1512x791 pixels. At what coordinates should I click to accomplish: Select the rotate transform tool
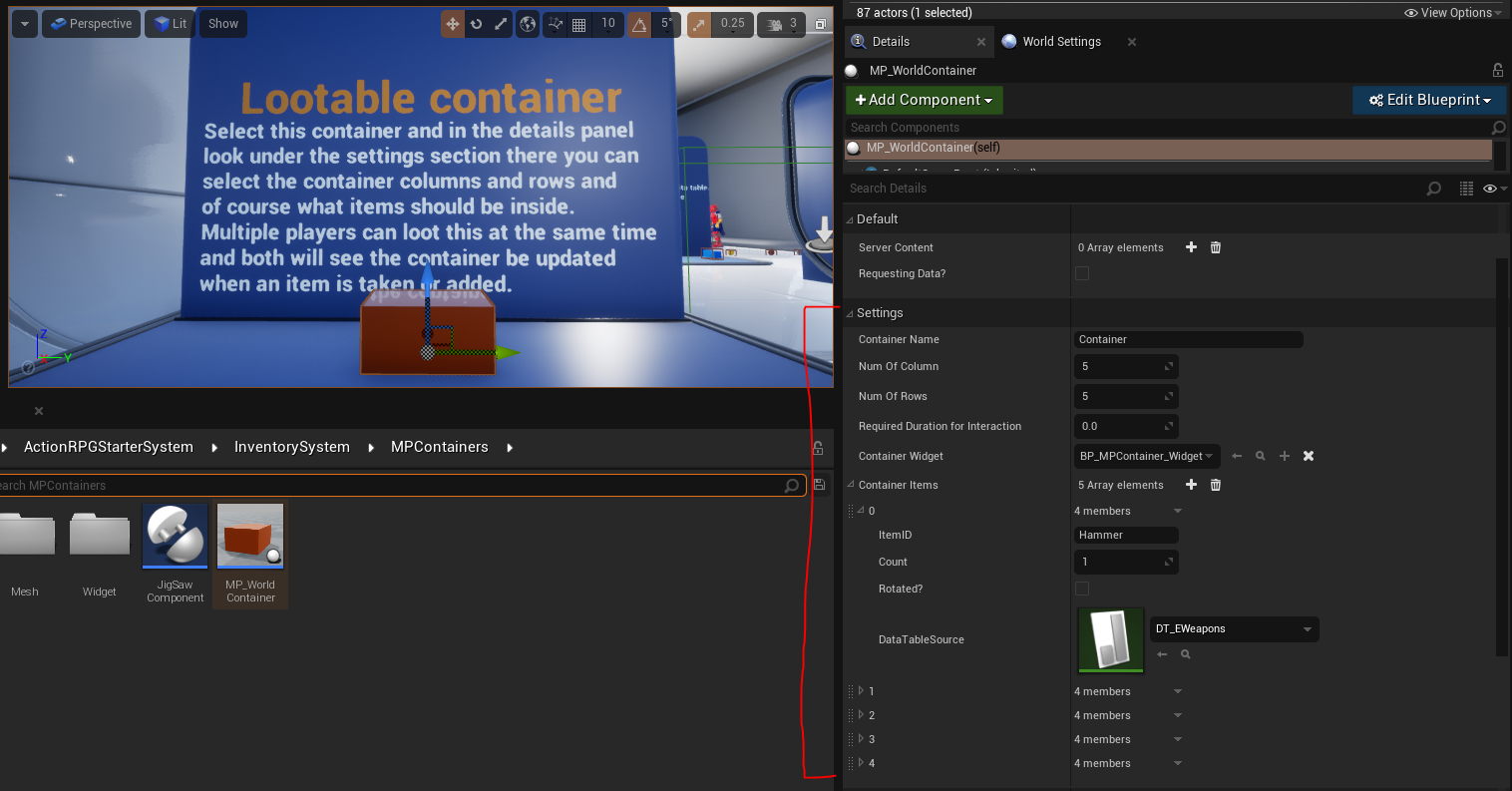point(477,24)
